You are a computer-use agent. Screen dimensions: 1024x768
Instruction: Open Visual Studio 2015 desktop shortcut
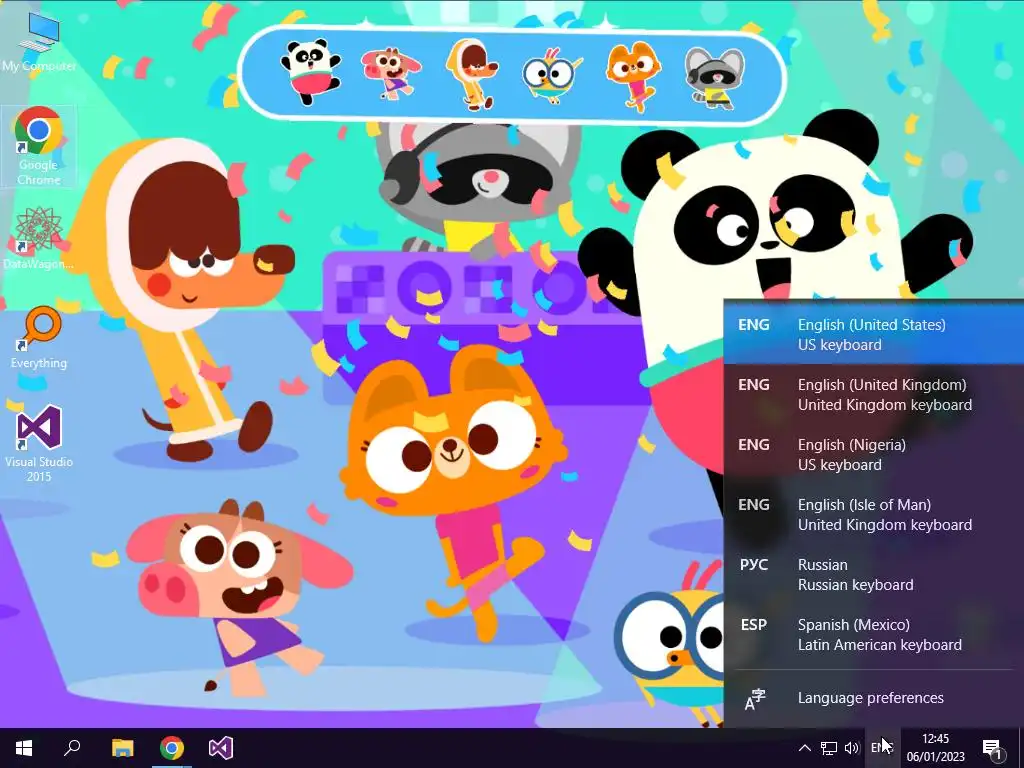pyautogui.click(x=39, y=444)
